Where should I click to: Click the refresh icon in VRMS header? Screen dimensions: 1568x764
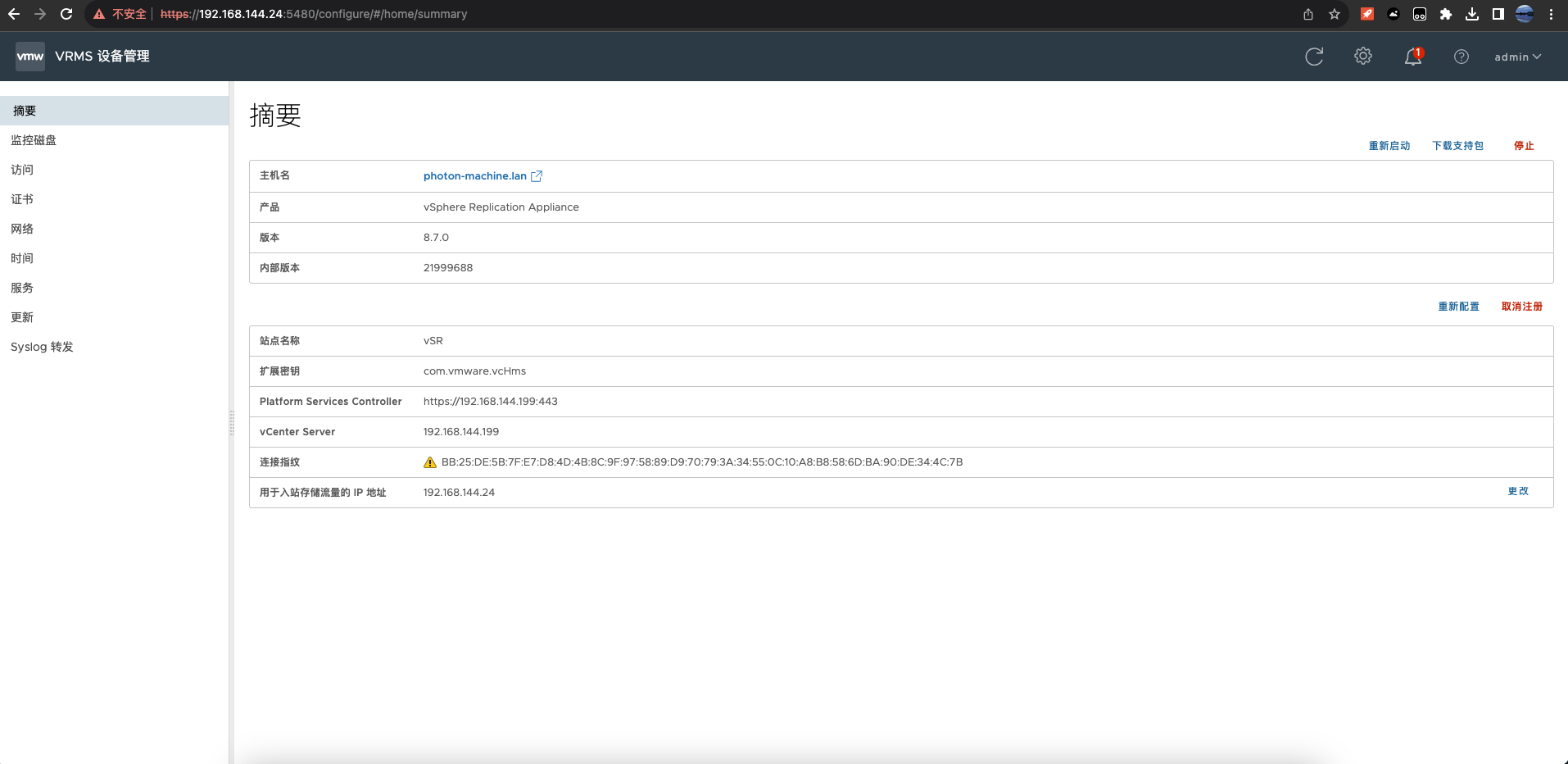(x=1314, y=57)
